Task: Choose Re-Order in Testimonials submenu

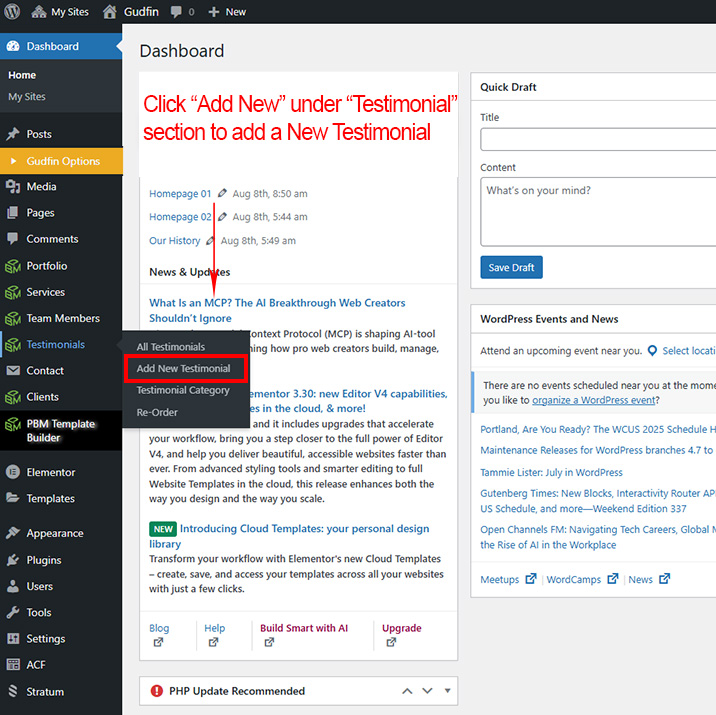Action: point(157,412)
